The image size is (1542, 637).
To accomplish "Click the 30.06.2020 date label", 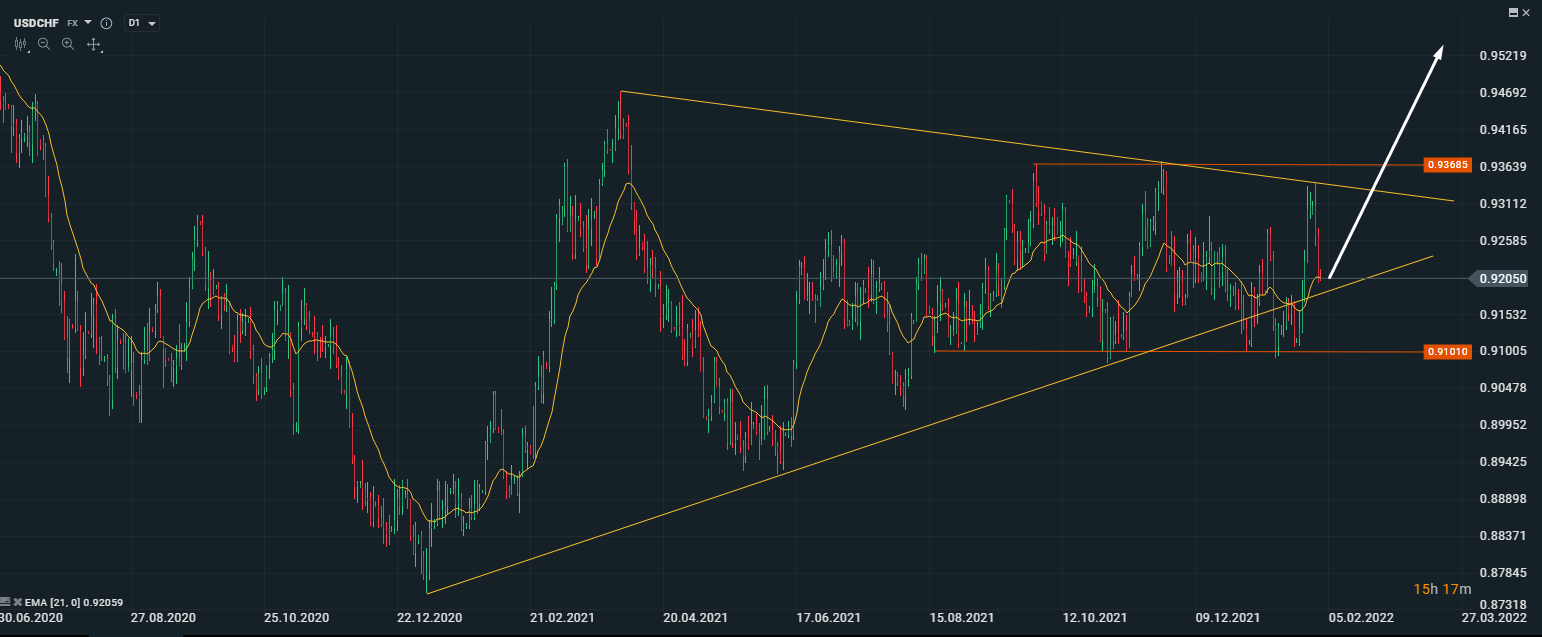I will click(31, 619).
